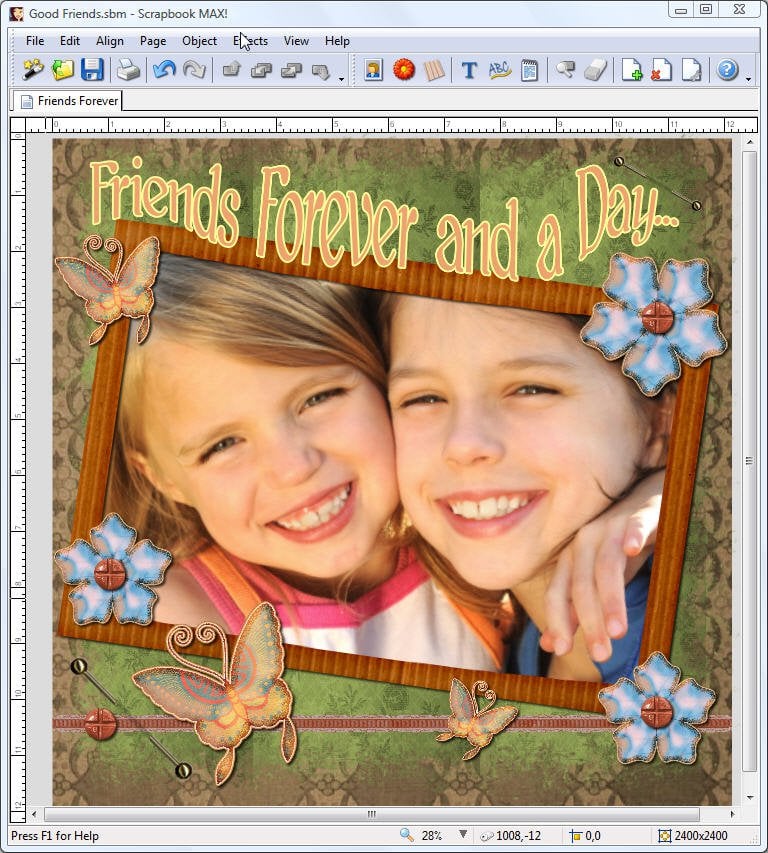Click the 2400x2400 page size readout

701,836
